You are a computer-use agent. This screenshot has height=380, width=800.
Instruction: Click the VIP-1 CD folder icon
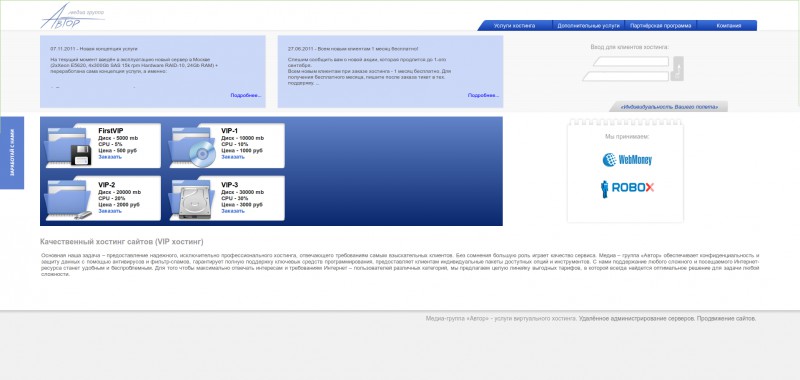tap(192, 147)
